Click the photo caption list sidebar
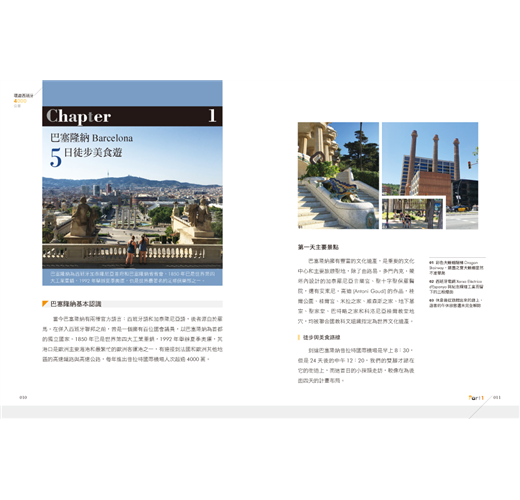 point(457,283)
